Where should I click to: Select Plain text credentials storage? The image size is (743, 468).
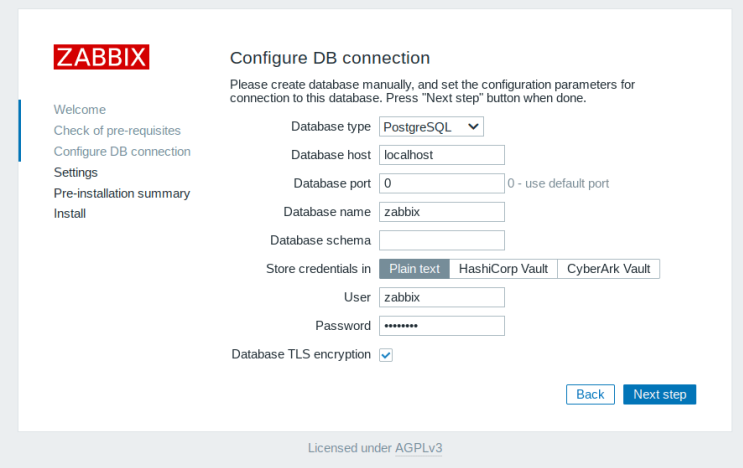click(414, 269)
